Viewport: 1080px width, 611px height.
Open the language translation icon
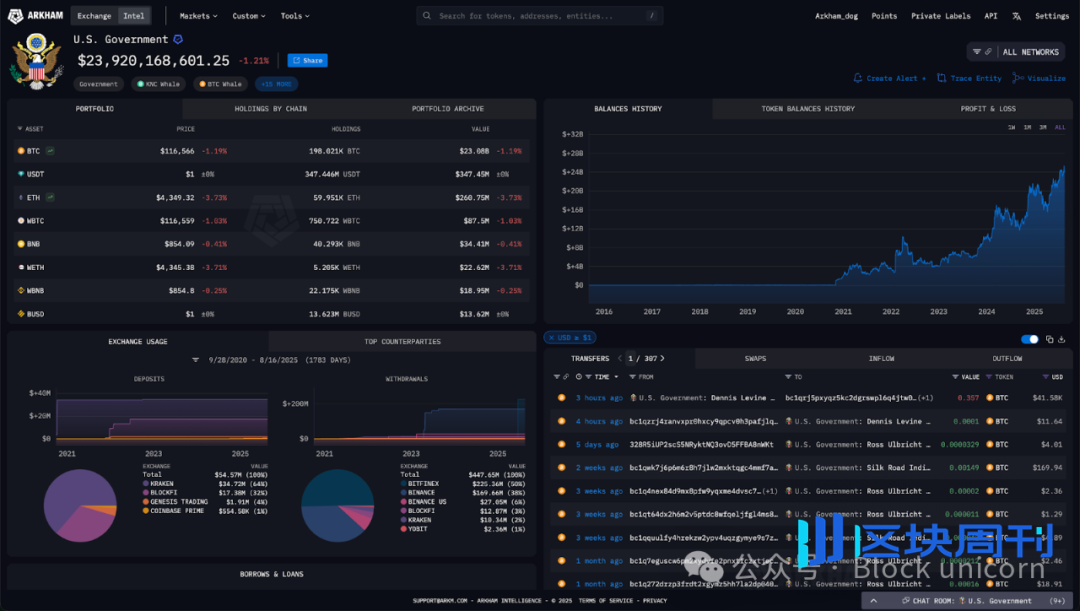coord(1017,16)
